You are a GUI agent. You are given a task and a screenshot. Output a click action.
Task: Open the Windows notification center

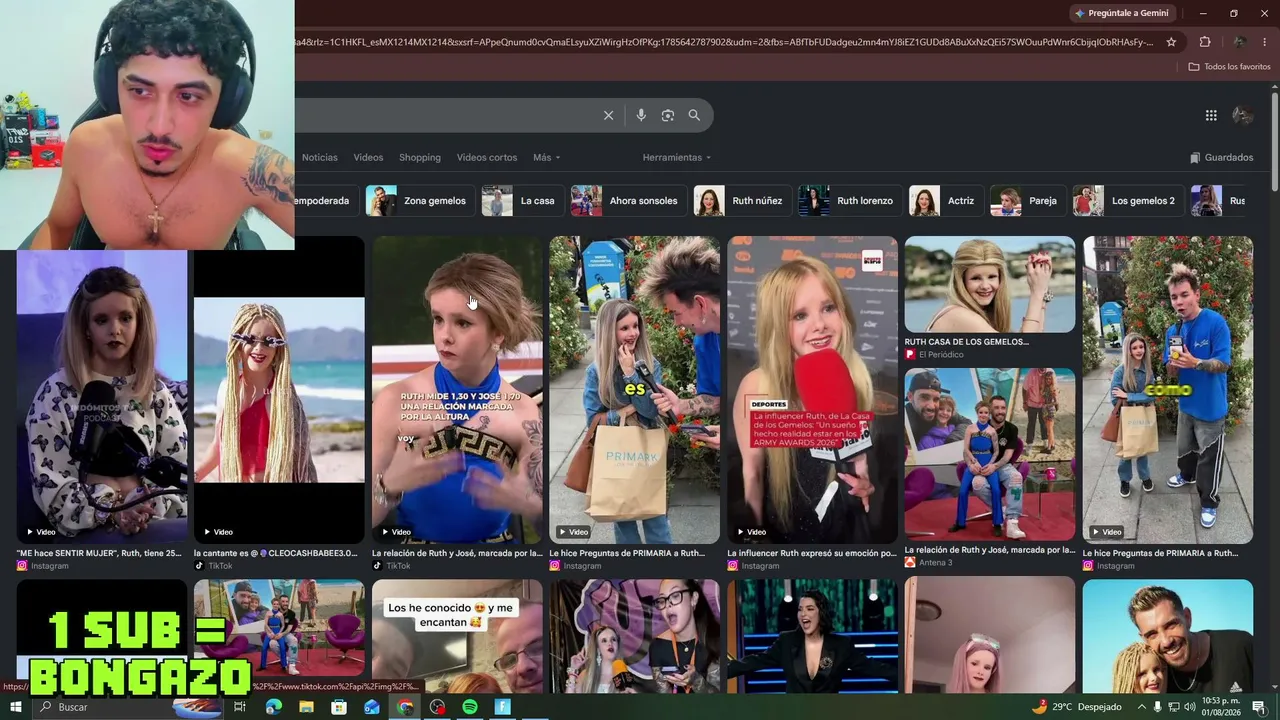click(x=1259, y=707)
